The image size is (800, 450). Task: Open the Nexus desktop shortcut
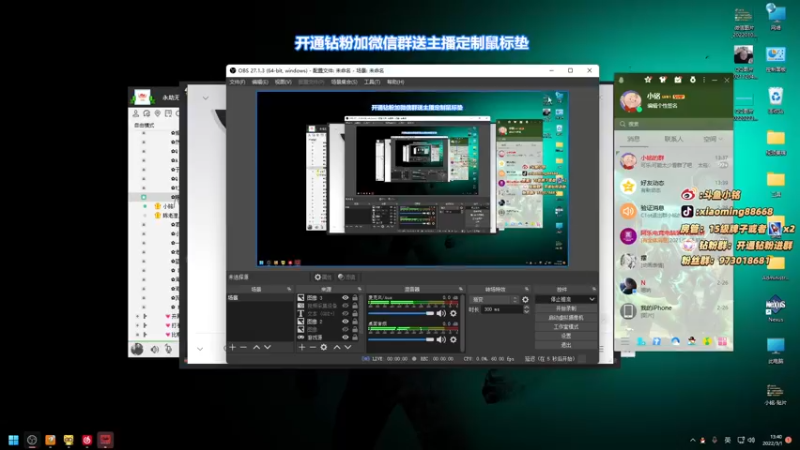pos(776,308)
